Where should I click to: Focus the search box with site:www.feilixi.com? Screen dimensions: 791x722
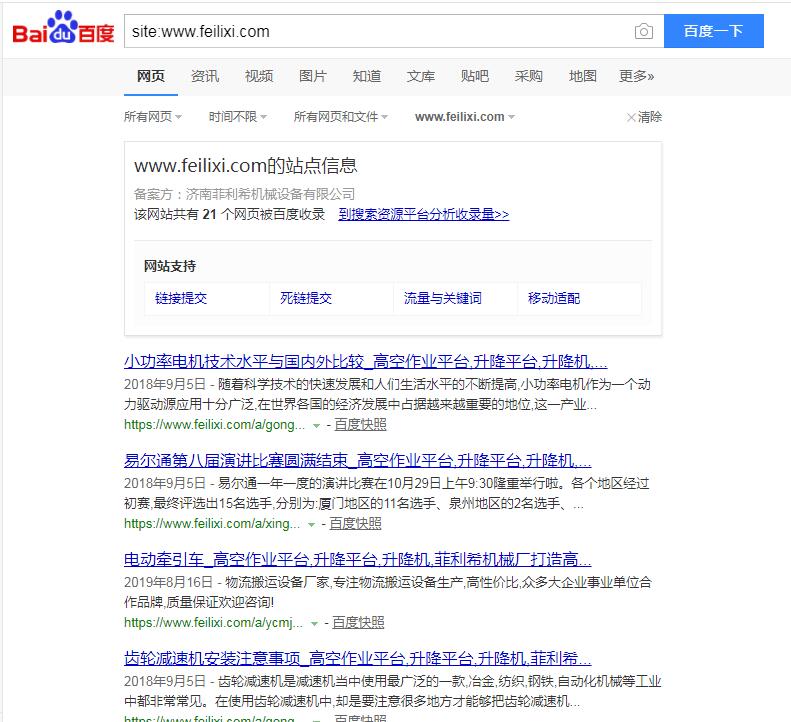click(x=378, y=31)
